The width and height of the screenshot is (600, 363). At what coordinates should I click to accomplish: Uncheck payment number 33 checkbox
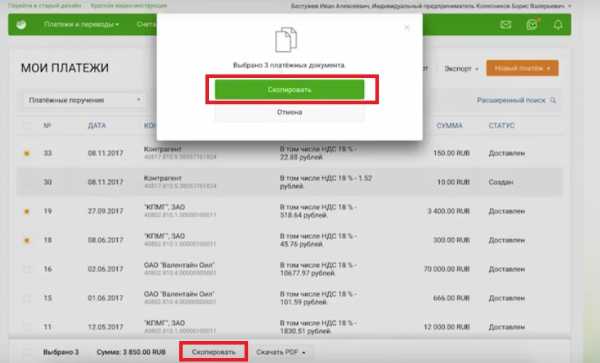[27, 153]
